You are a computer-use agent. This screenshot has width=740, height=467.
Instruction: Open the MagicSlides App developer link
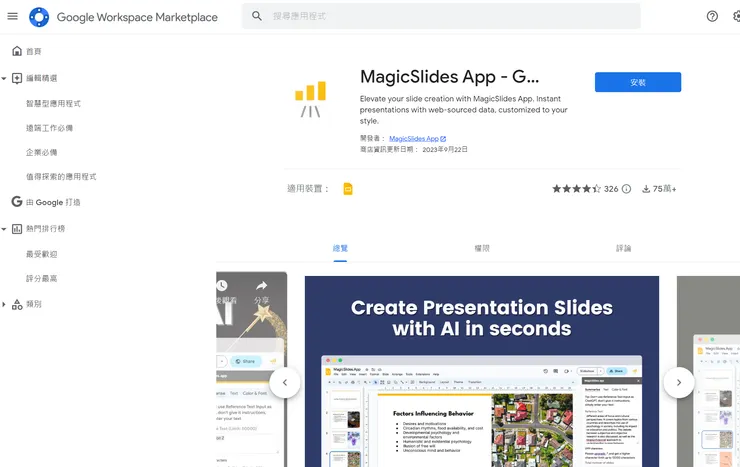coord(414,138)
